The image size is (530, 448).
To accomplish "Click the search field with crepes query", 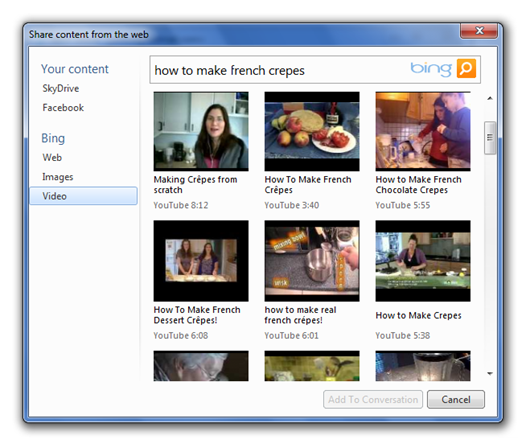I will pos(315,70).
